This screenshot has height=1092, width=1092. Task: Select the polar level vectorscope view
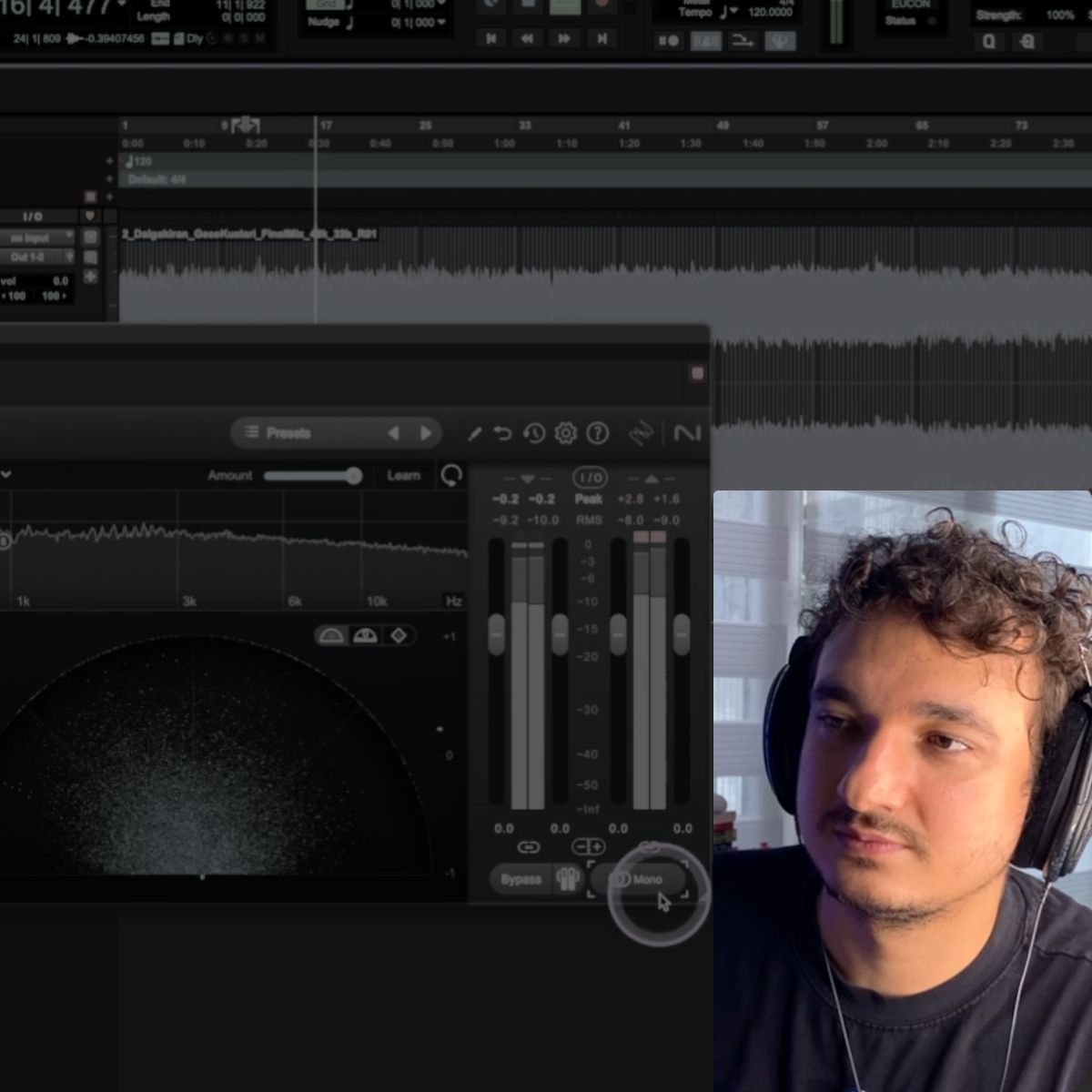(x=365, y=635)
